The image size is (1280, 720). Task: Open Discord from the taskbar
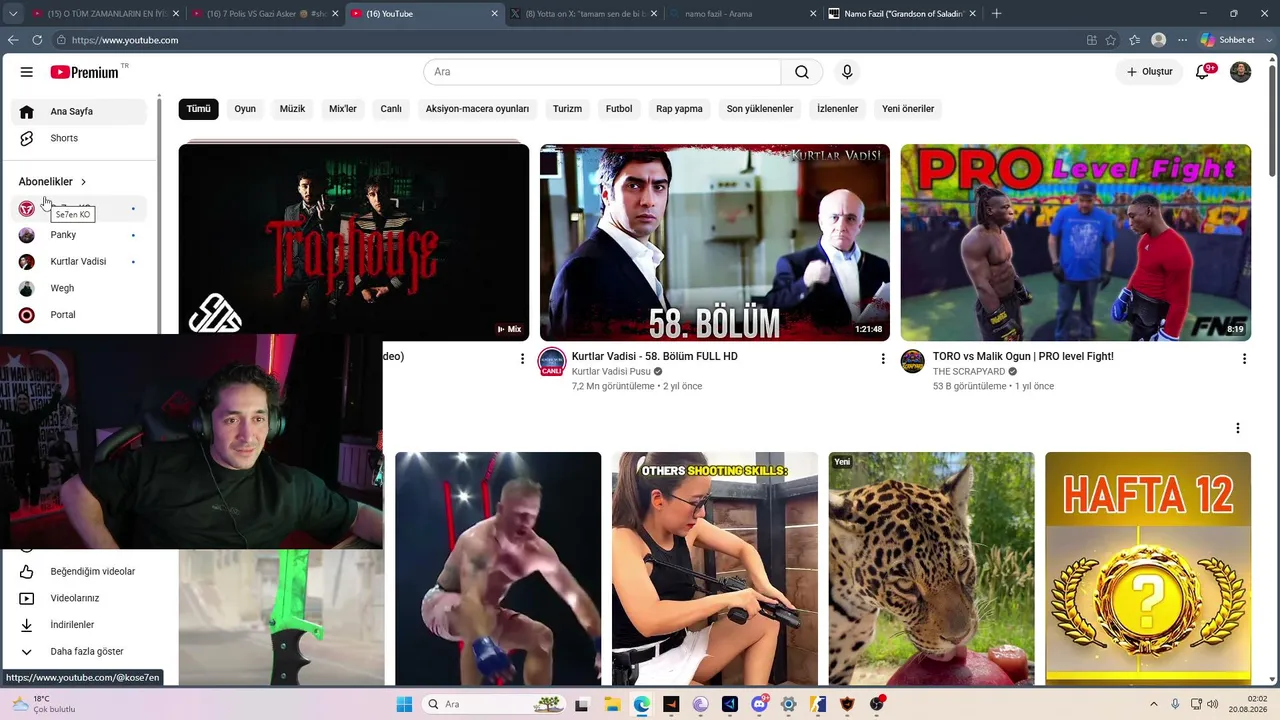click(759, 704)
